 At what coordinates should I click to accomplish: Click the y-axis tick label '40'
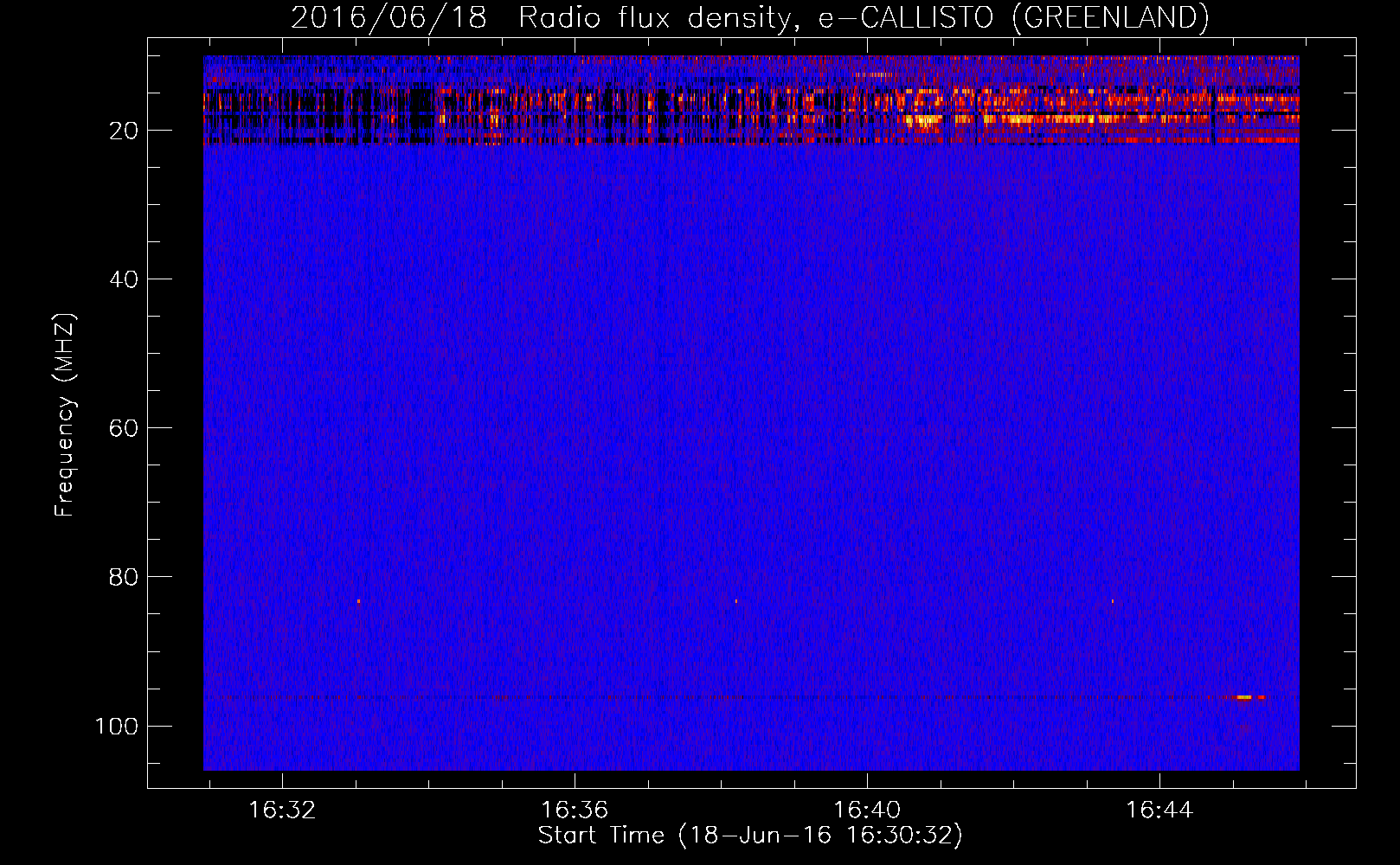(x=124, y=279)
